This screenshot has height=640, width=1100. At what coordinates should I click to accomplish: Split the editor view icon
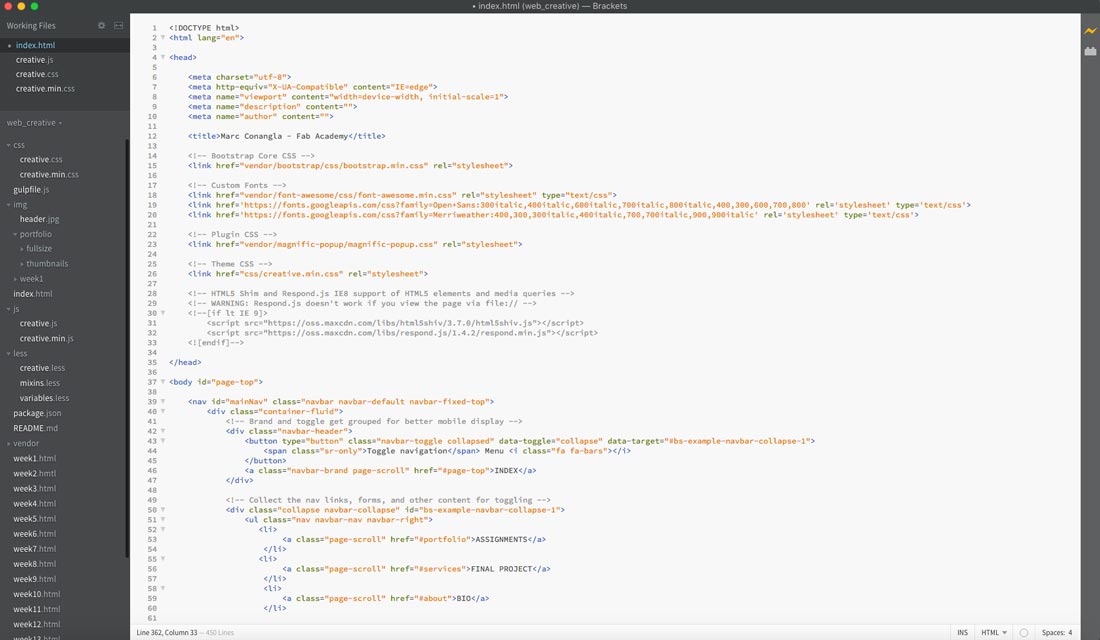tap(119, 25)
